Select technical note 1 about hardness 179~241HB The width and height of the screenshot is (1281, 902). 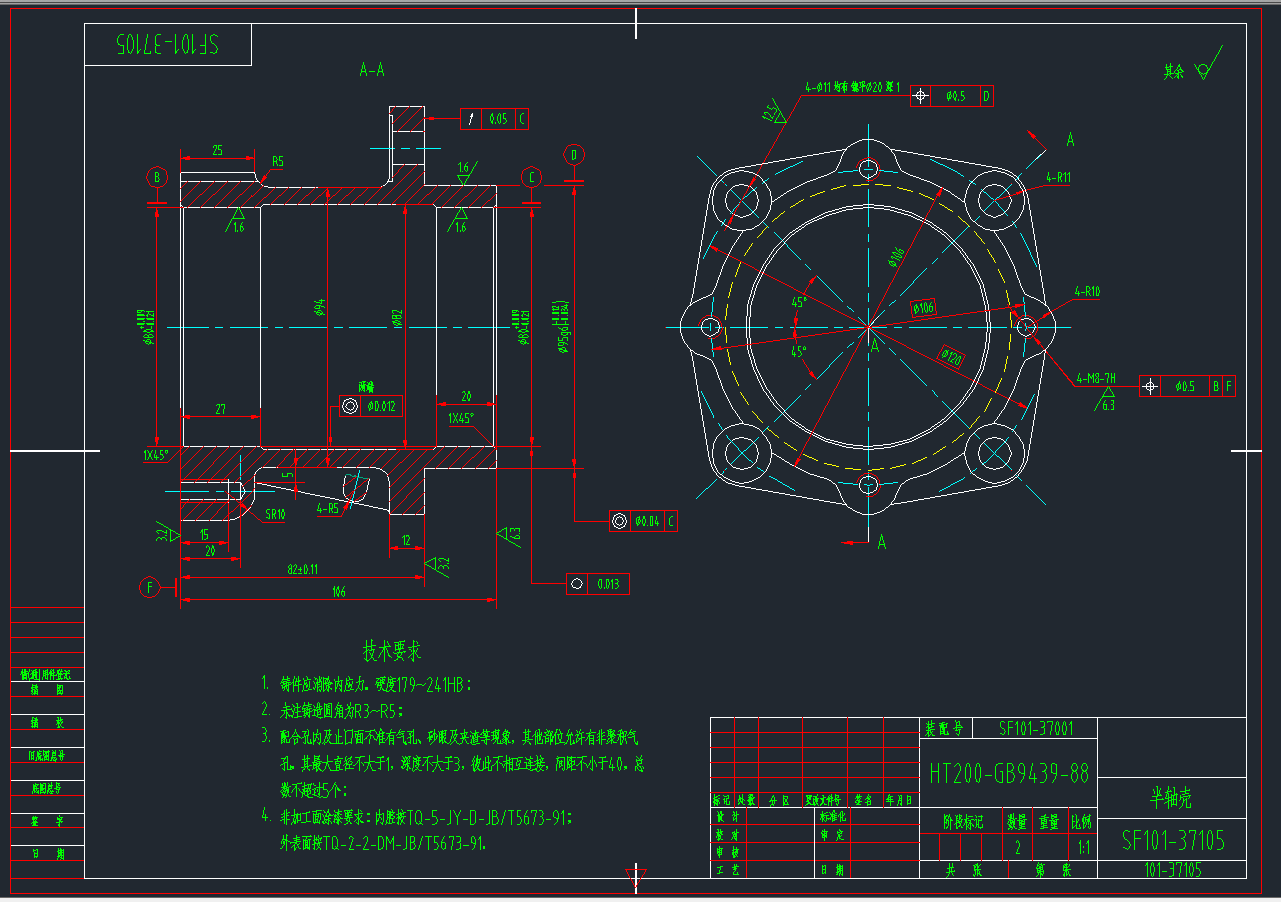tap(365, 685)
